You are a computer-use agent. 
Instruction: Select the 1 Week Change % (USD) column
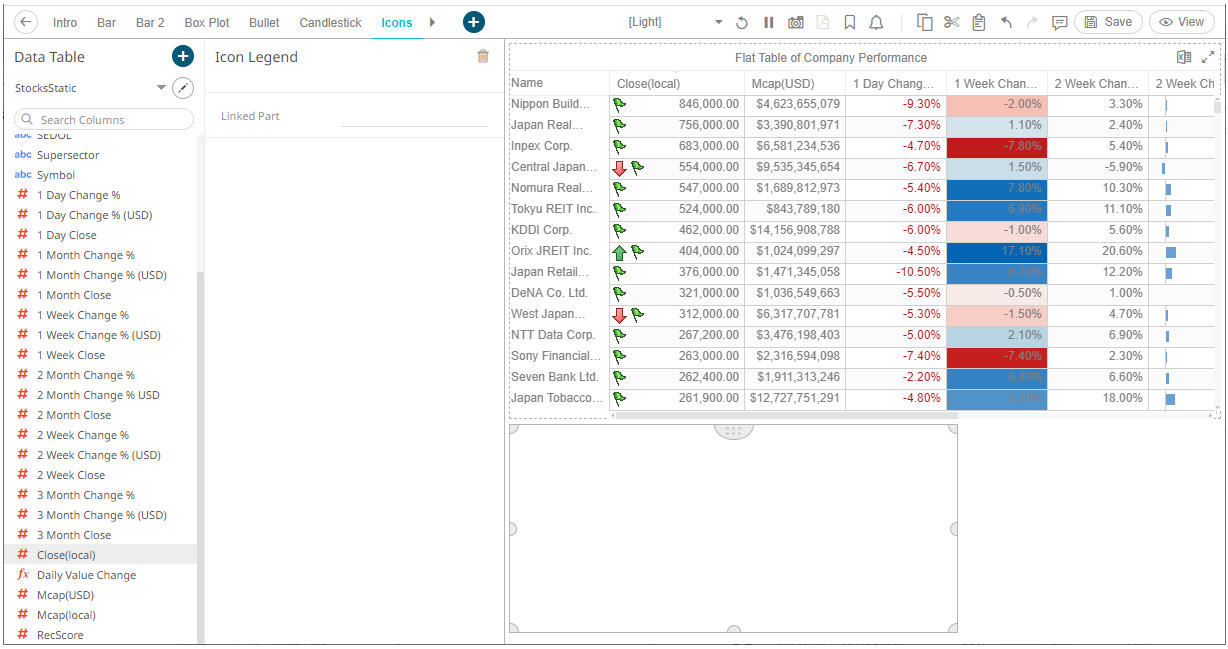[98, 335]
